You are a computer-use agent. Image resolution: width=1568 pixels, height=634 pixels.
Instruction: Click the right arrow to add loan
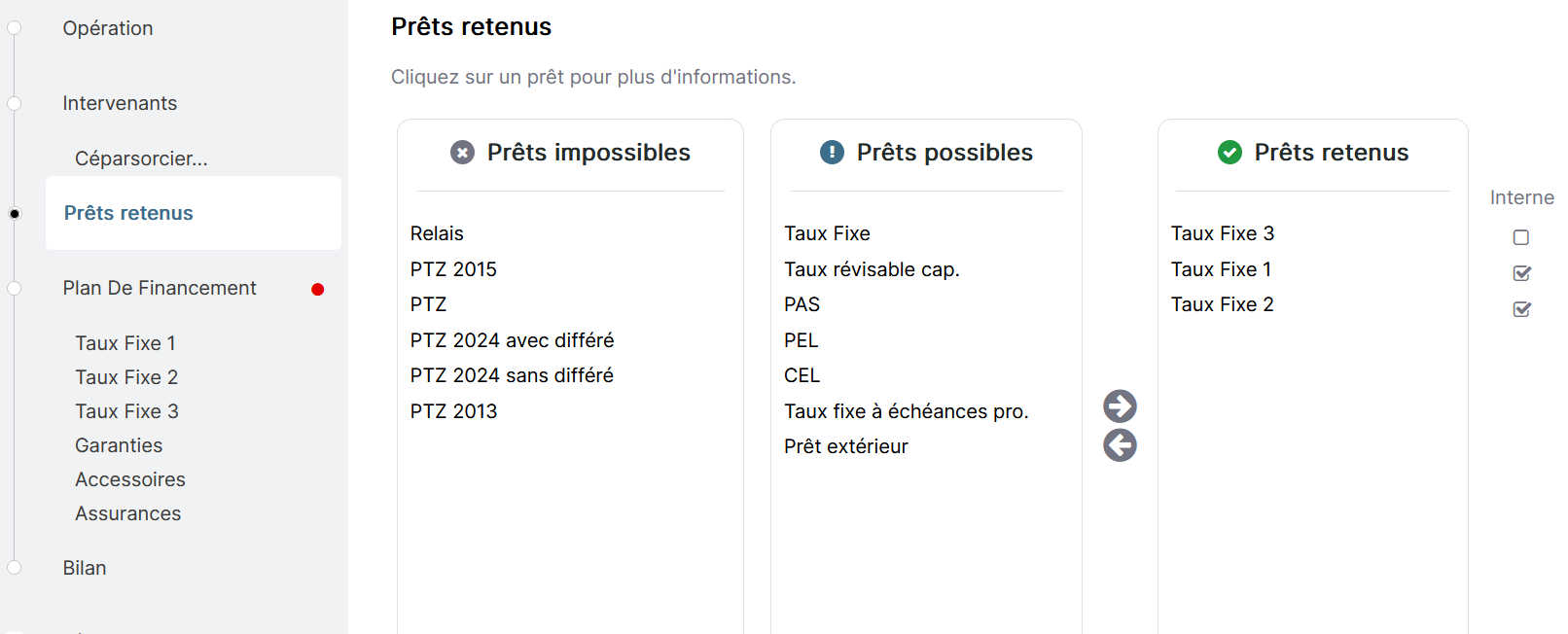tap(1120, 405)
